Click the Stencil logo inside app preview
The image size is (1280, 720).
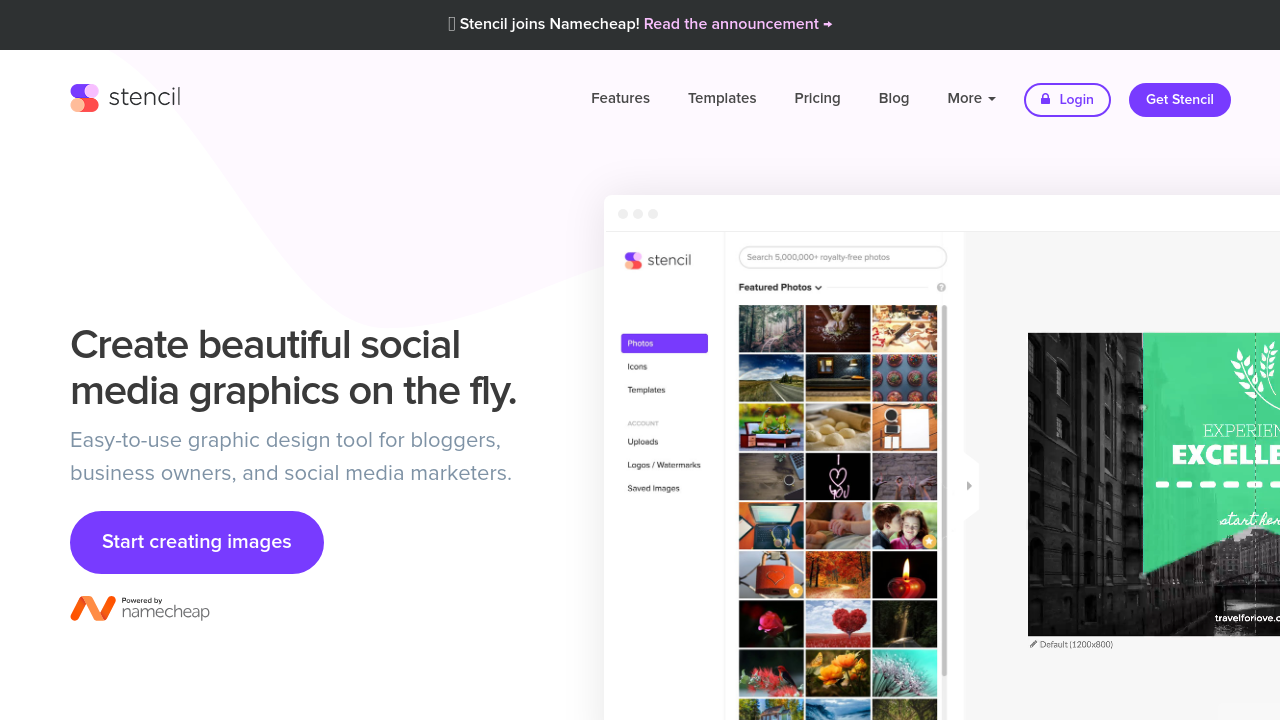point(658,260)
